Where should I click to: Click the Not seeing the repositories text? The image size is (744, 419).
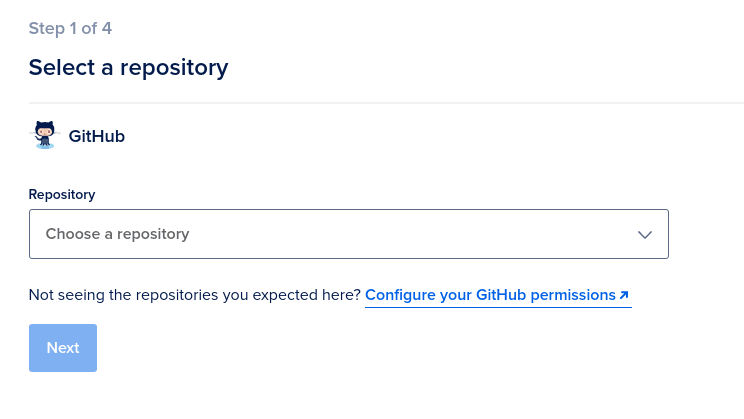pyautogui.click(x=195, y=295)
